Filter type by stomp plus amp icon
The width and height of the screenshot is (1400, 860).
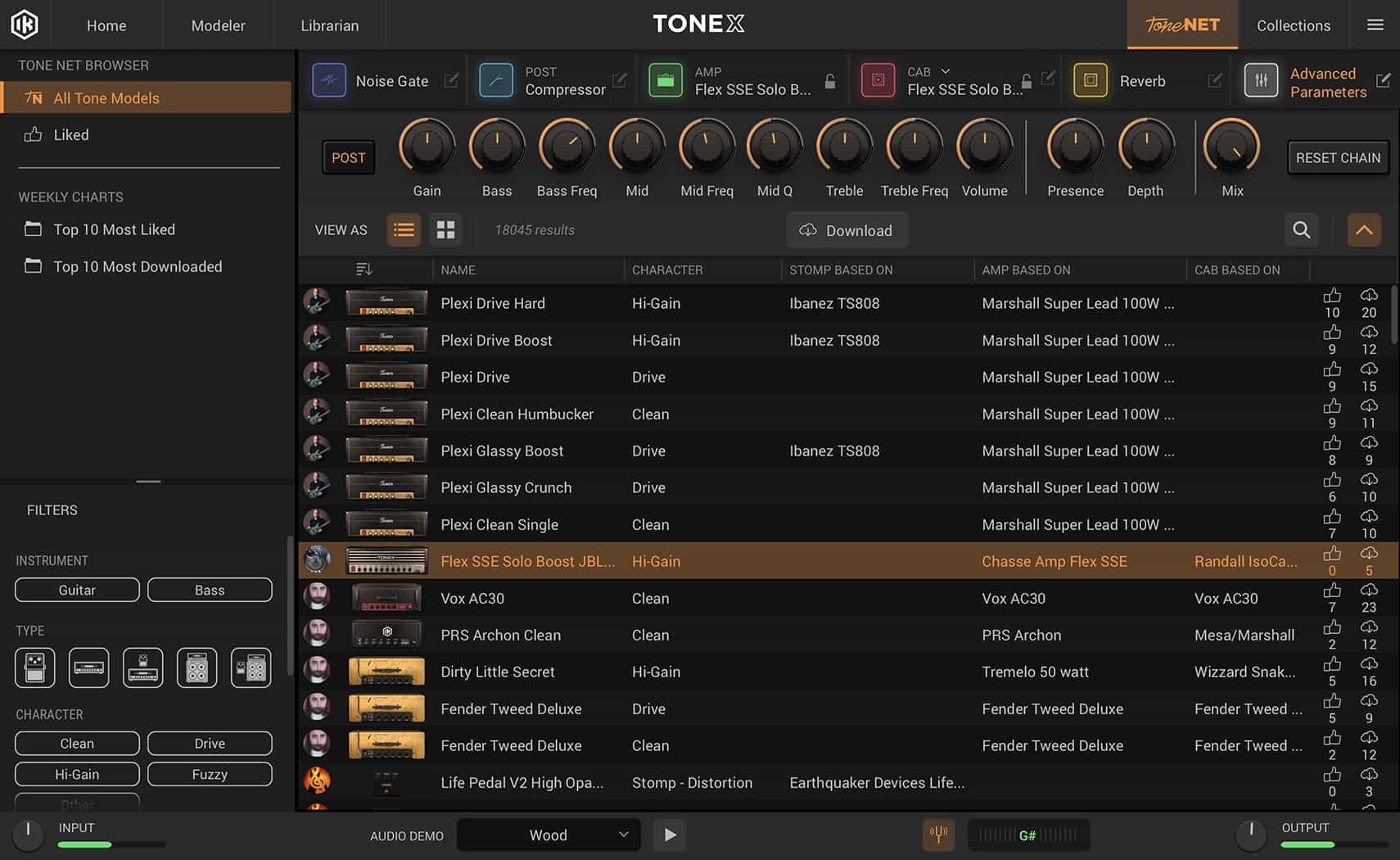[143, 668]
